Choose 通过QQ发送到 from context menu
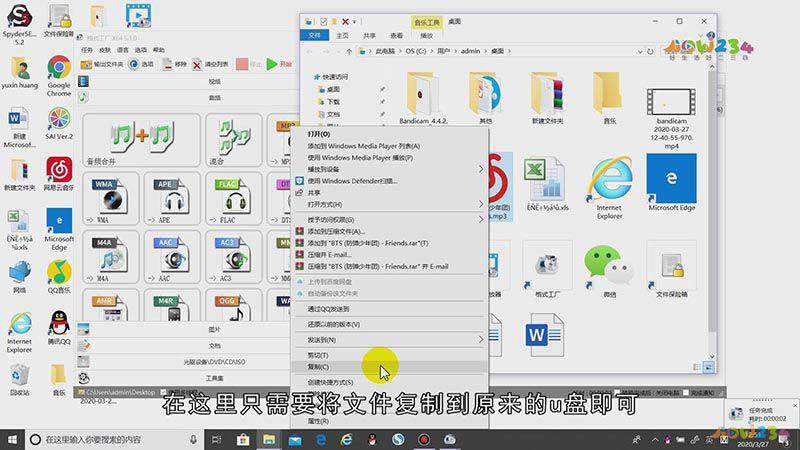 point(391,309)
